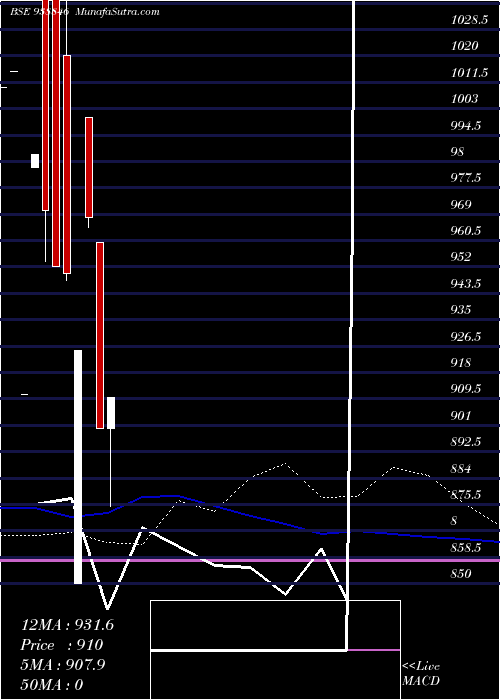Click the 918 price axis label
500x700 pixels.
(x=461, y=362)
